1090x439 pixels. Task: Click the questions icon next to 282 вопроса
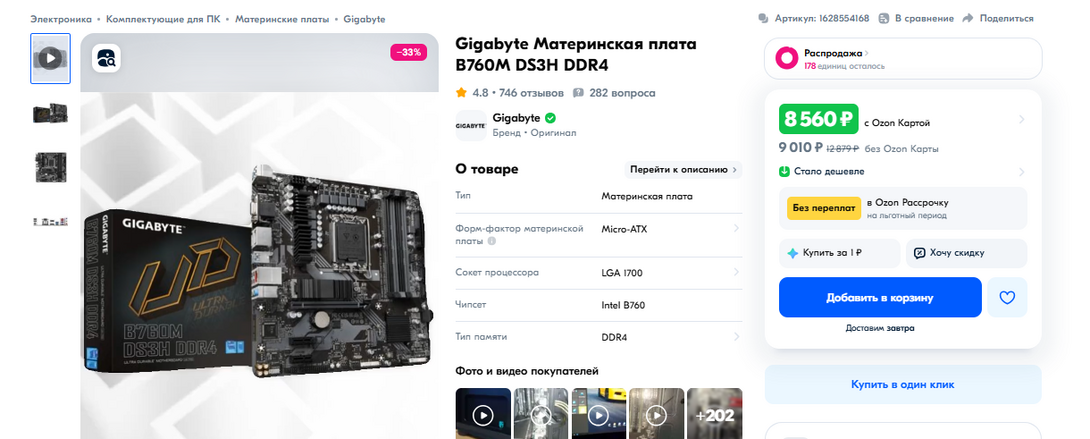[578, 93]
